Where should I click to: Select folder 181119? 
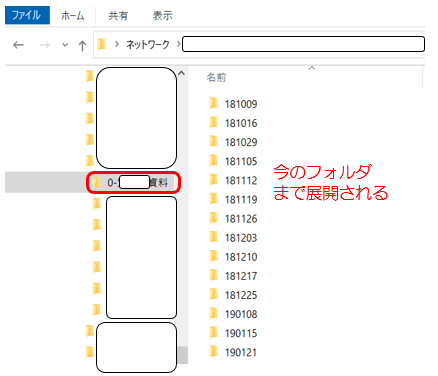(x=234, y=199)
